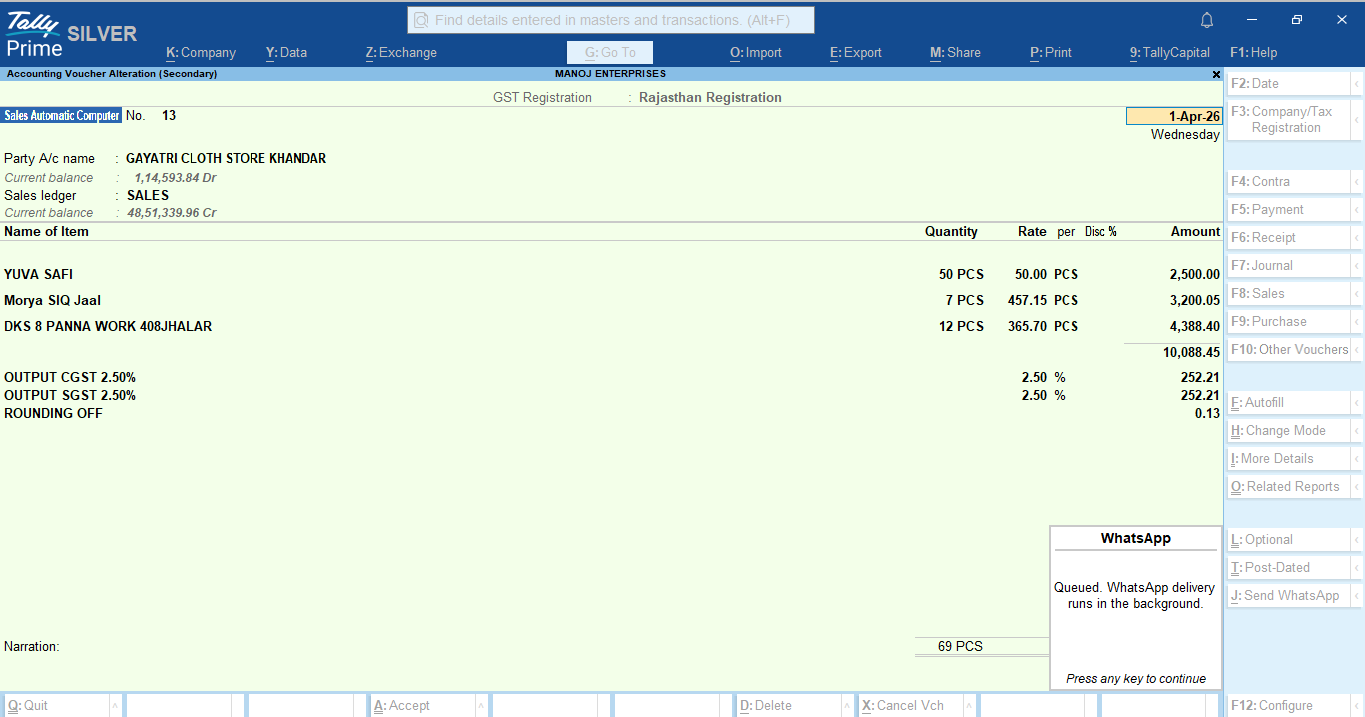This screenshot has height=717, width=1365.
Task: Open the K: Company menu
Action: tap(201, 53)
